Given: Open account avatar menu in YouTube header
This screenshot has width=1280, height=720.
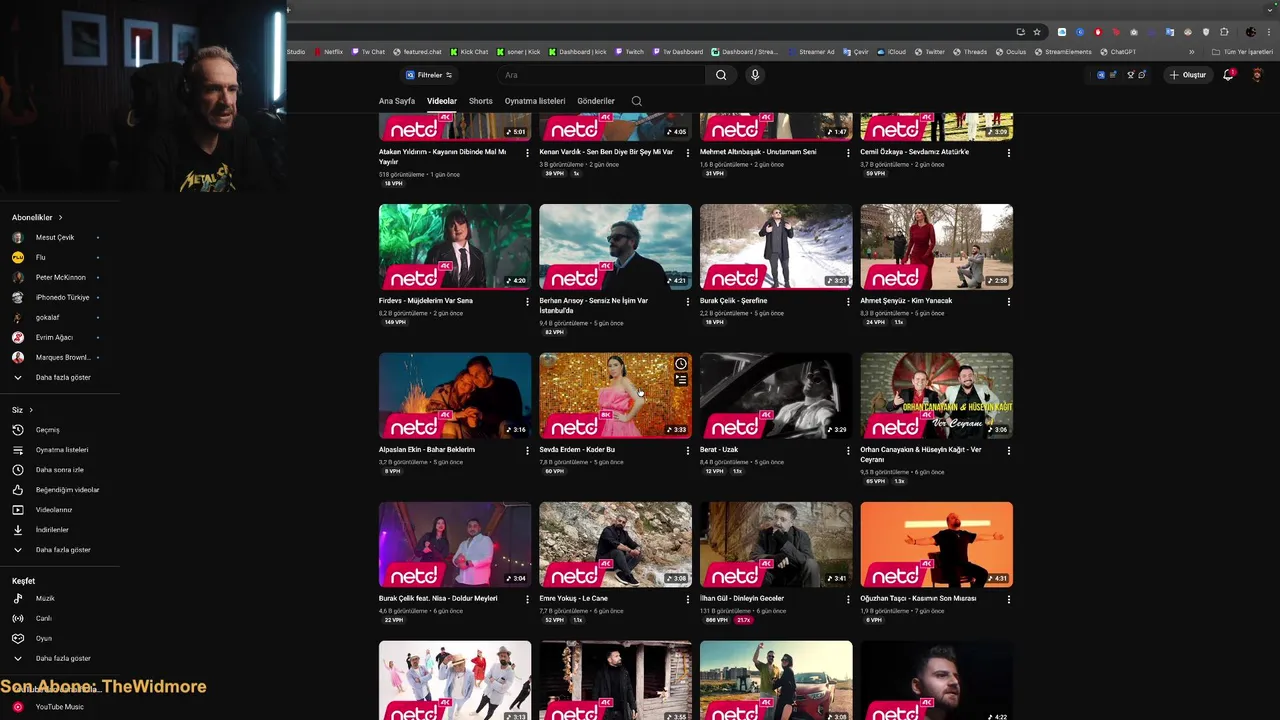Looking at the screenshot, I should pyautogui.click(x=1258, y=75).
